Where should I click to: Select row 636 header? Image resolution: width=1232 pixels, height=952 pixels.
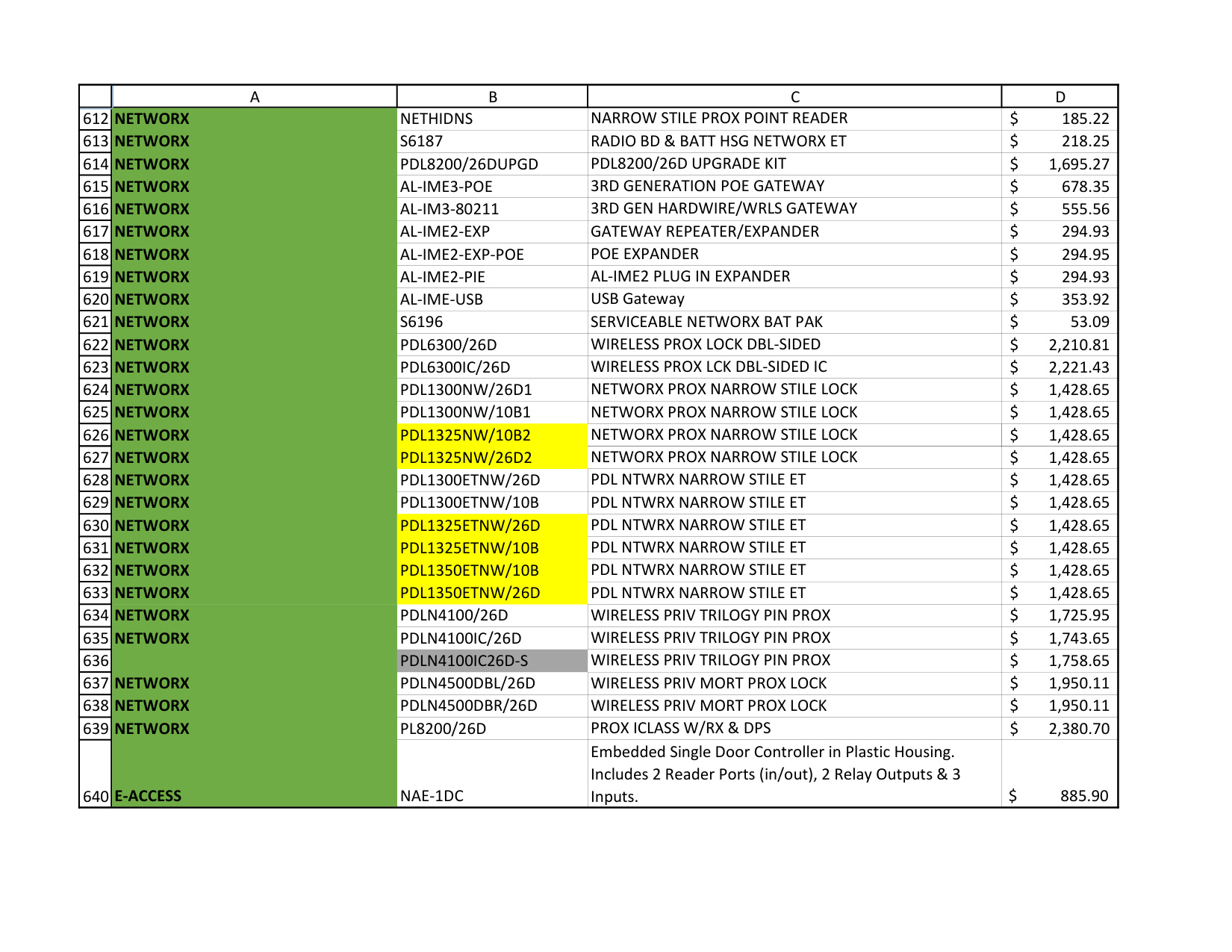point(96,661)
